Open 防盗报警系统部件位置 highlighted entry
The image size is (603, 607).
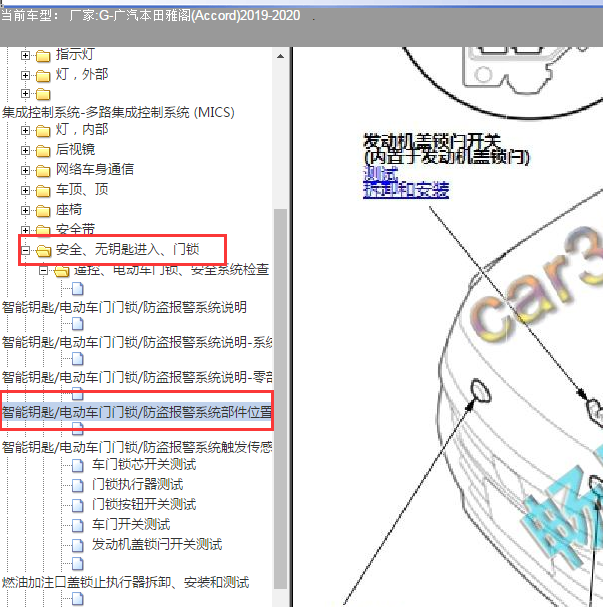(137, 412)
